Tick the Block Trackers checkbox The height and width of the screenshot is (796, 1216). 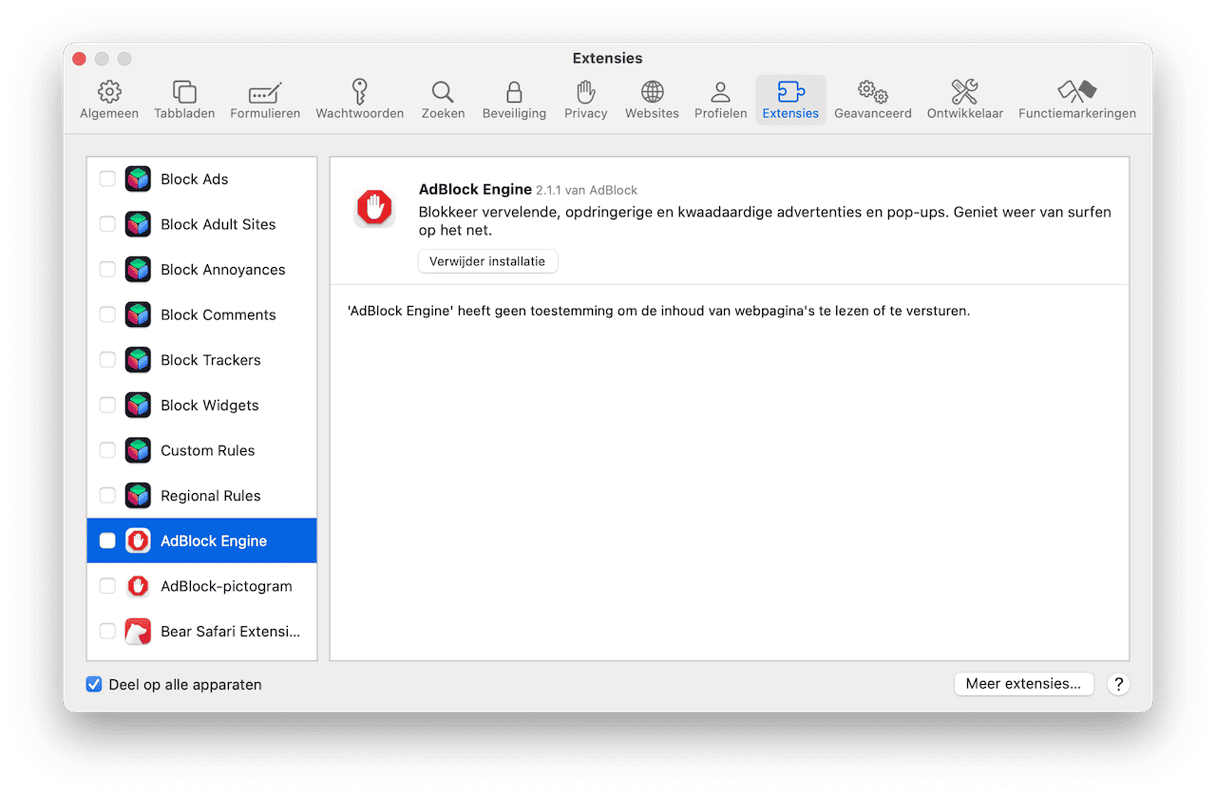click(107, 360)
